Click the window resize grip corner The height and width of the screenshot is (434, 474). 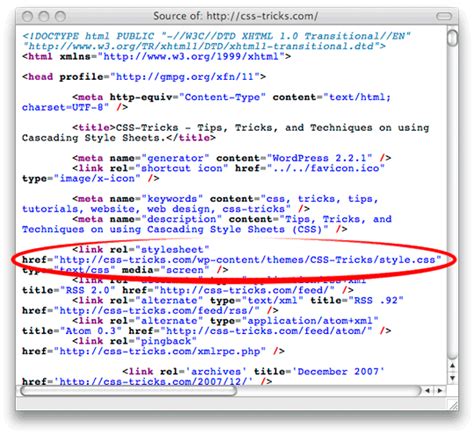(453, 405)
